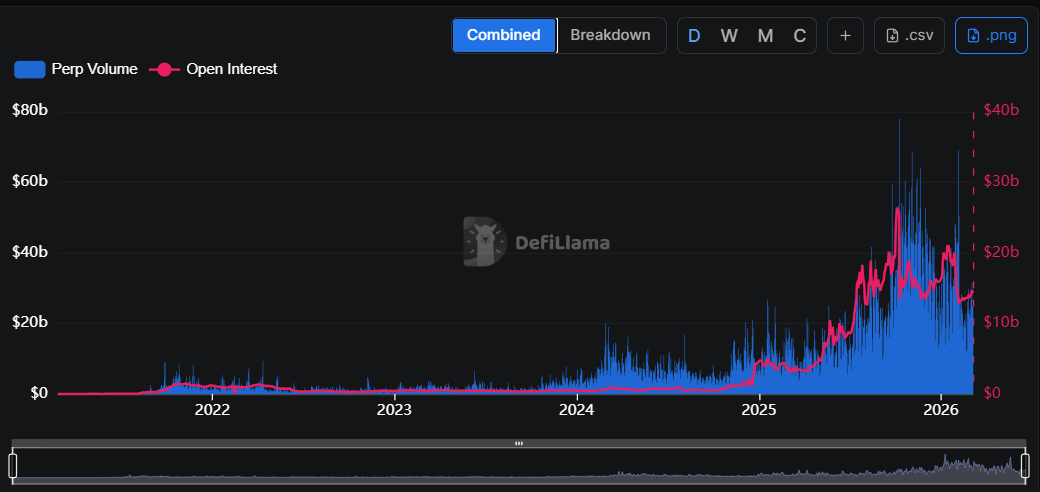Viewport: 1040px width, 492px height.
Task: Click the range slider top grip
Action: tap(519, 443)
